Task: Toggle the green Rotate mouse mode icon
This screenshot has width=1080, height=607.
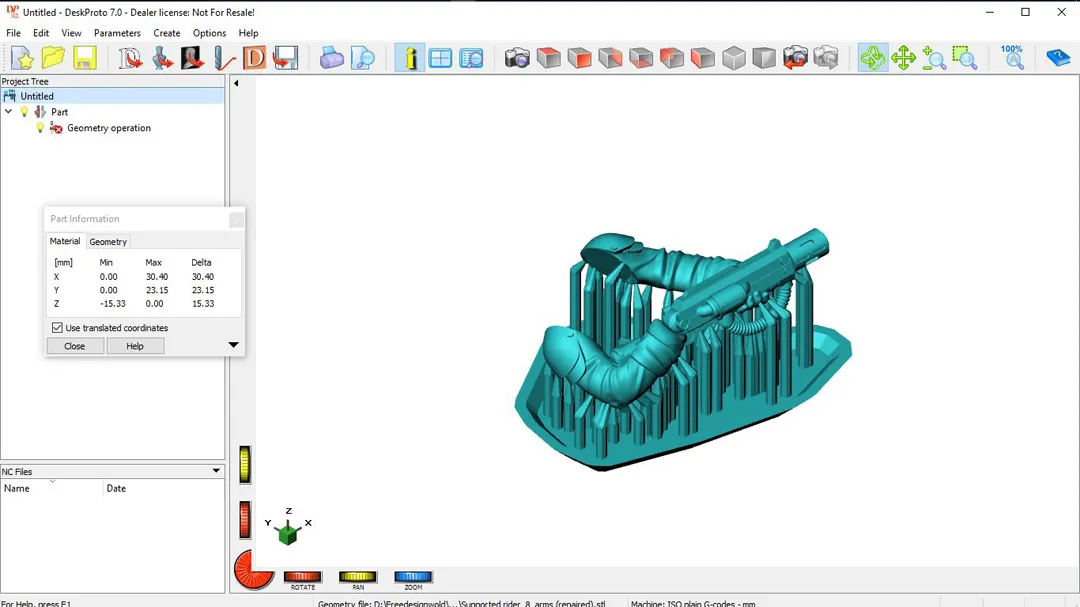Action: pos(873,58)
